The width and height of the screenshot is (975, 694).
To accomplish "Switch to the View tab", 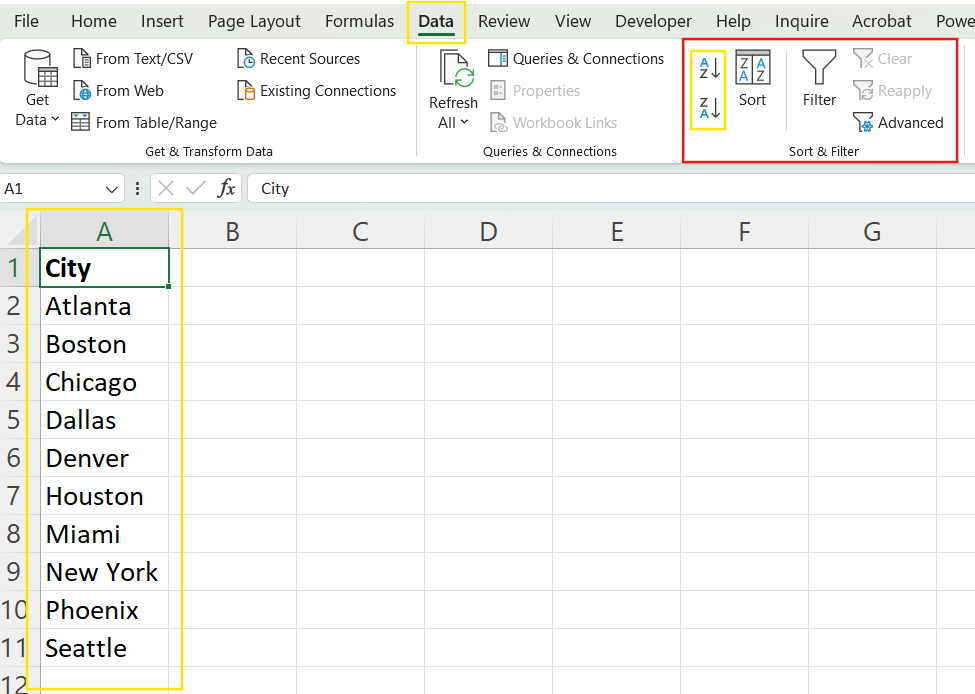I will (x=573, y=21).
